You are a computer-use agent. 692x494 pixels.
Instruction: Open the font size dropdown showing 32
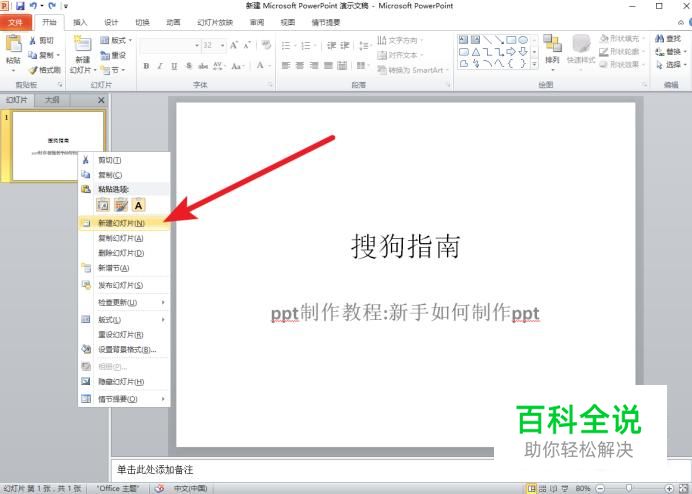(x=214, y=45)
